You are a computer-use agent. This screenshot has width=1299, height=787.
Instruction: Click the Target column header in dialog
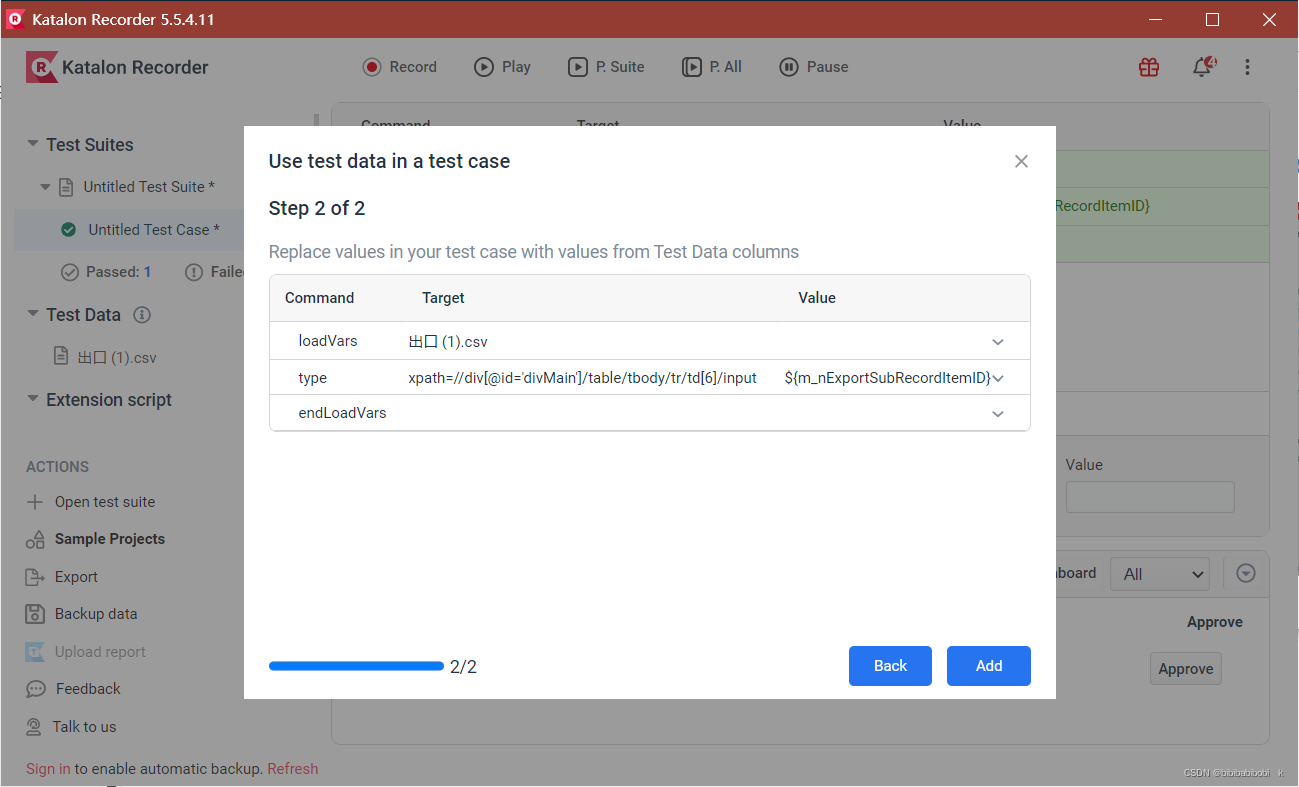[x=443, y=298]
